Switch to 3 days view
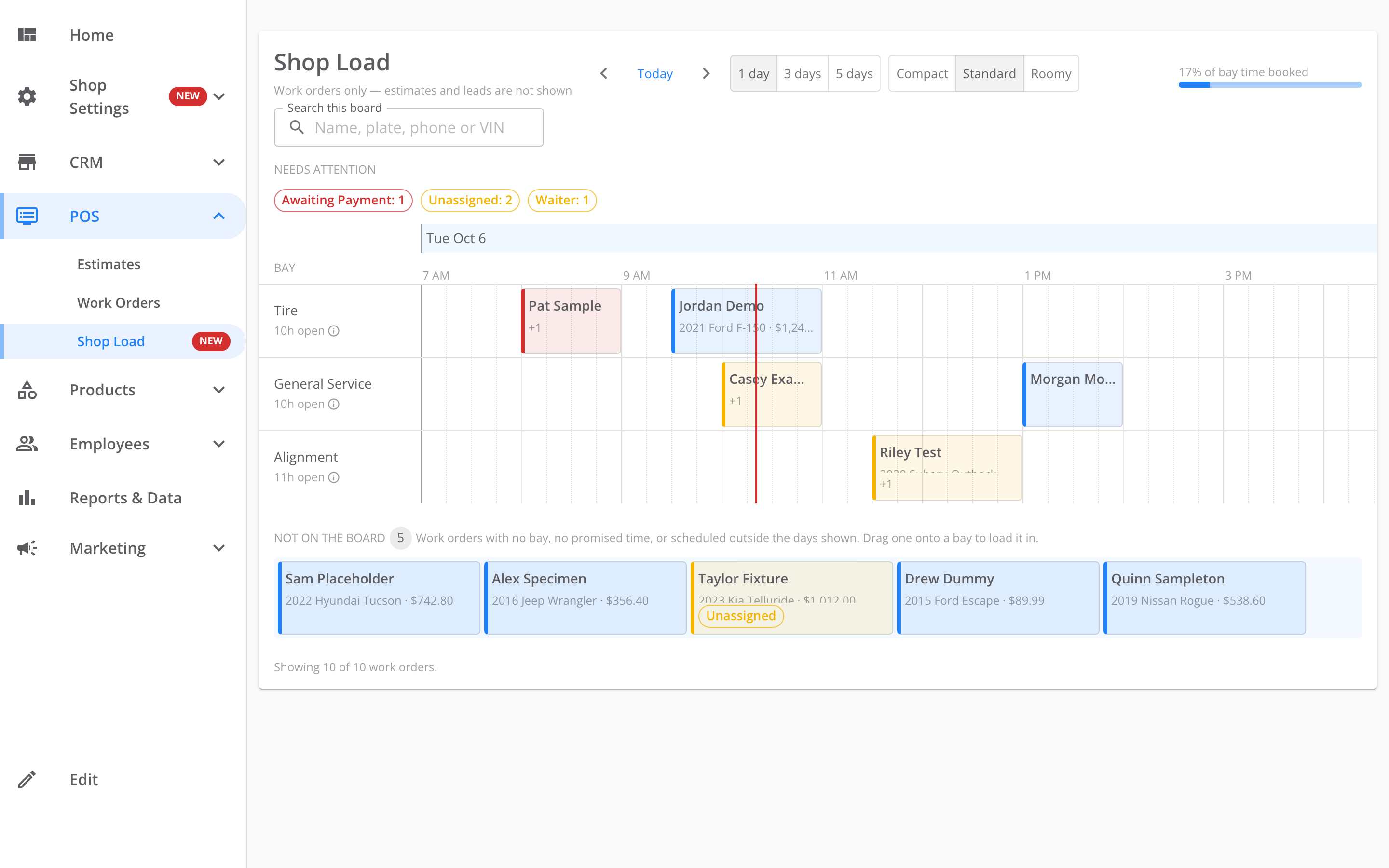Image resolution: width=1389 pixels, height=868 pixels. click(x=803, y=73)
